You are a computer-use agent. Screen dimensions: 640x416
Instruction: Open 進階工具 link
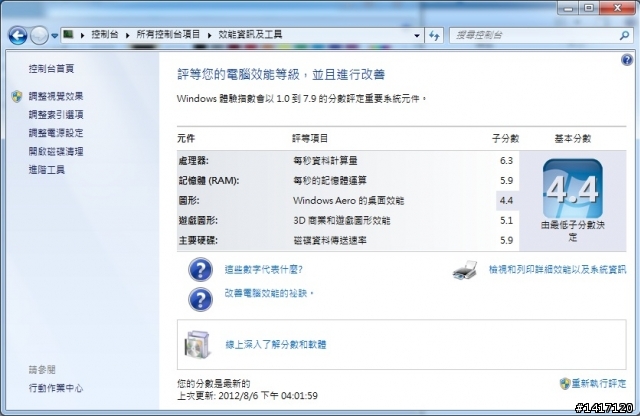[47, 170]
